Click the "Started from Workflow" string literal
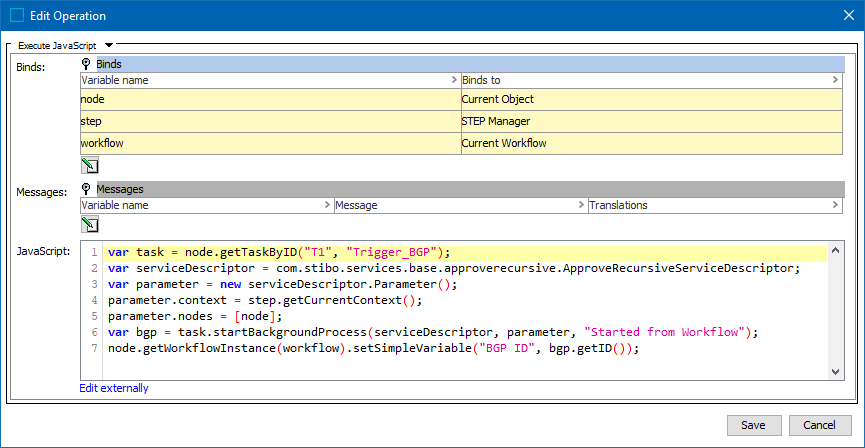The image size is (865, 448). (665, 333)
